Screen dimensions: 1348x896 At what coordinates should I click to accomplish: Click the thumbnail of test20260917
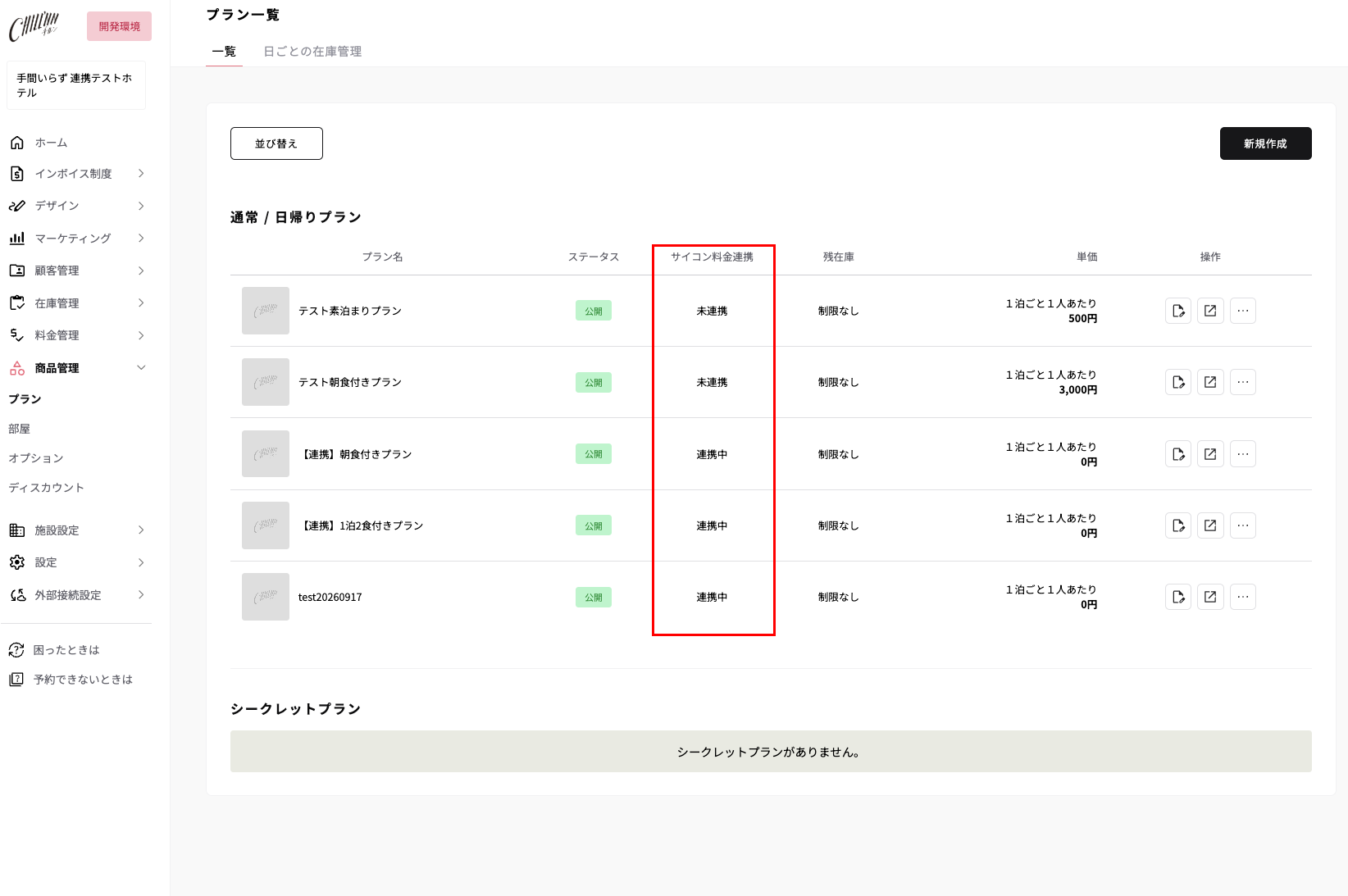point(266,597)
